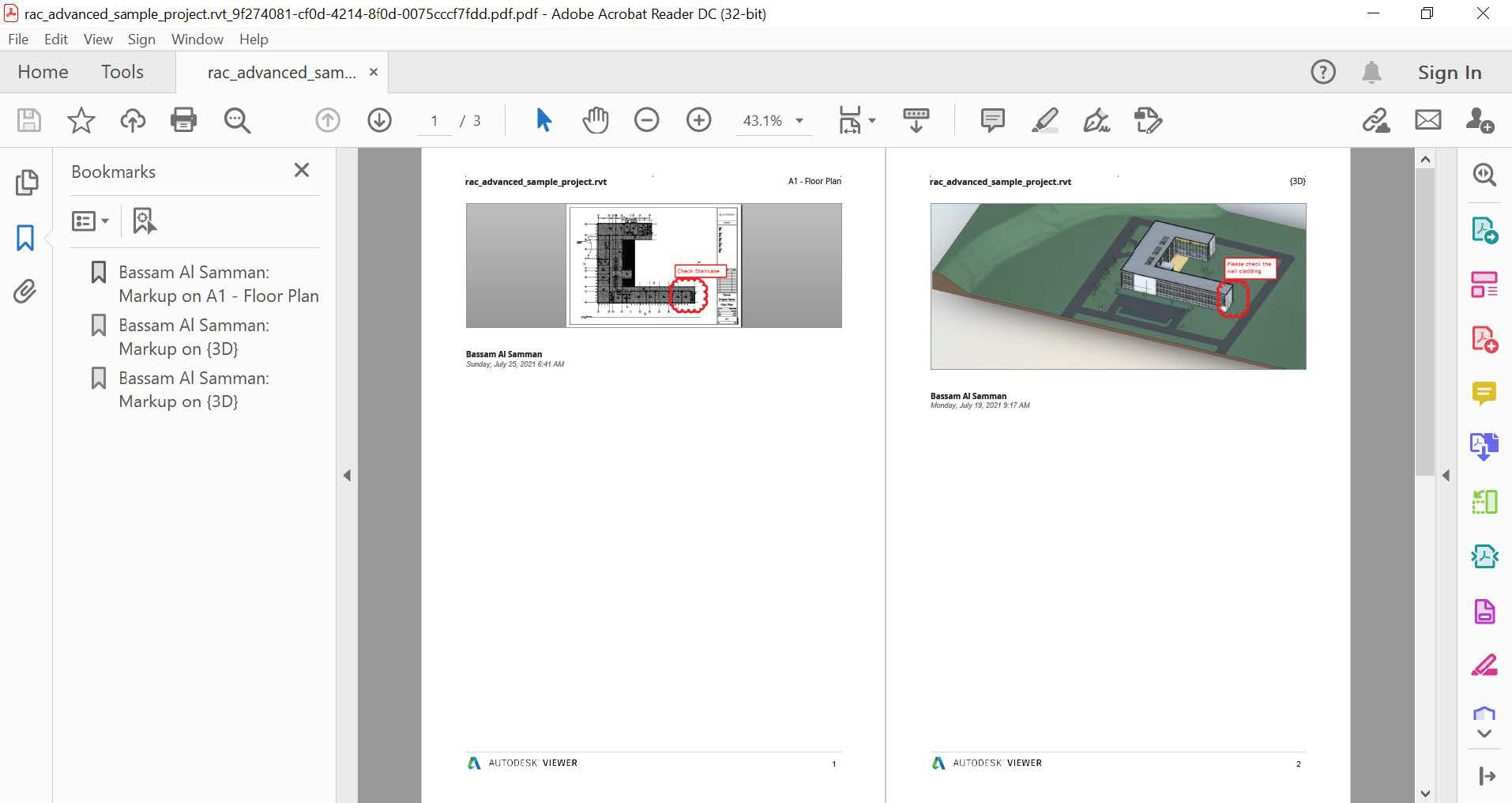Open bookmark options dropdown
This screenshot has width=1512, height=803.
click(90, 221)
